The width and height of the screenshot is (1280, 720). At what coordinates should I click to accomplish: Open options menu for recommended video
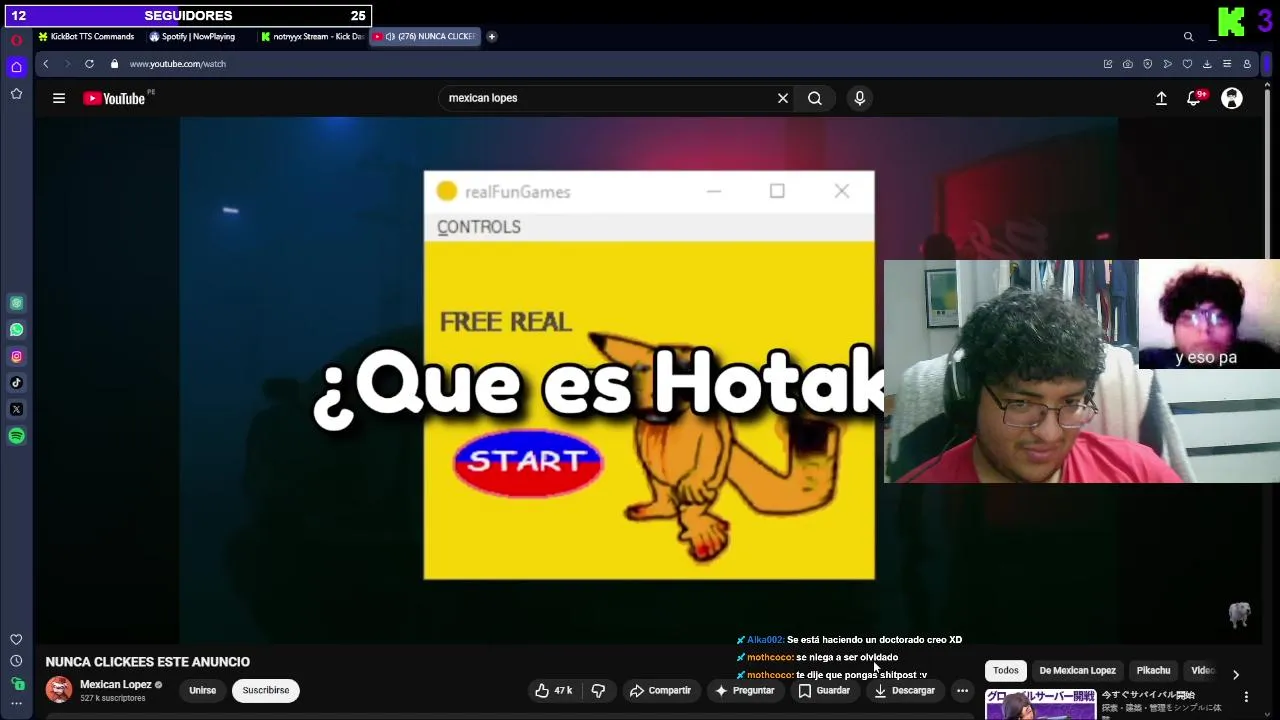[x=1246, y=696]
